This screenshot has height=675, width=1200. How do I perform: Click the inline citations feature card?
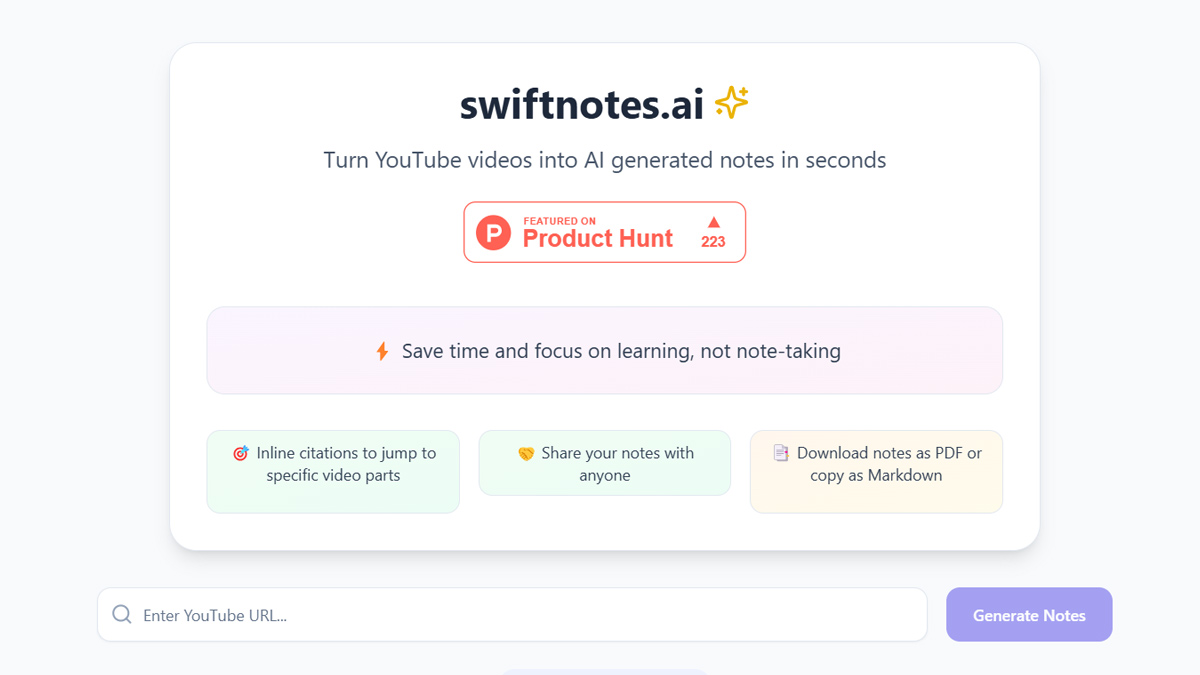(x=333, y=471)
